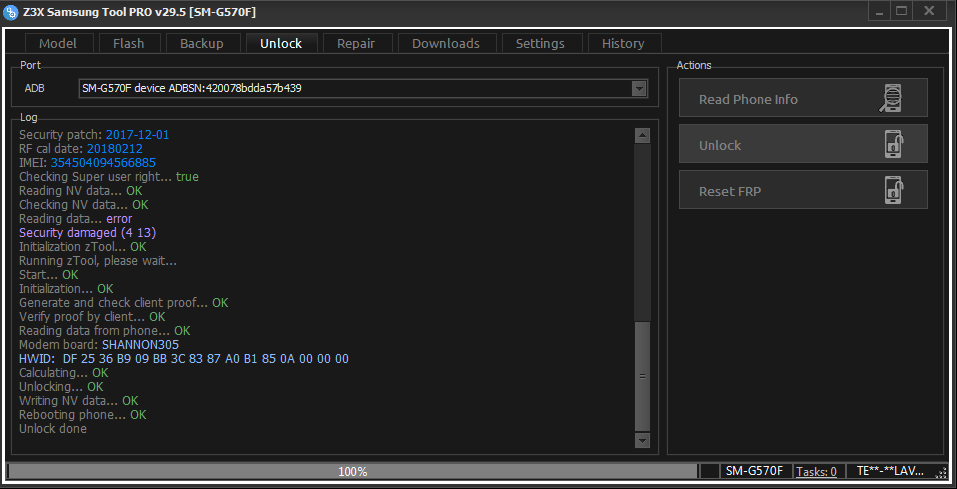Image resolution: width=957 pixels, height=489 pixels.
Task: Click the 'Unlock done' log line
Action: tap(53, 429)
